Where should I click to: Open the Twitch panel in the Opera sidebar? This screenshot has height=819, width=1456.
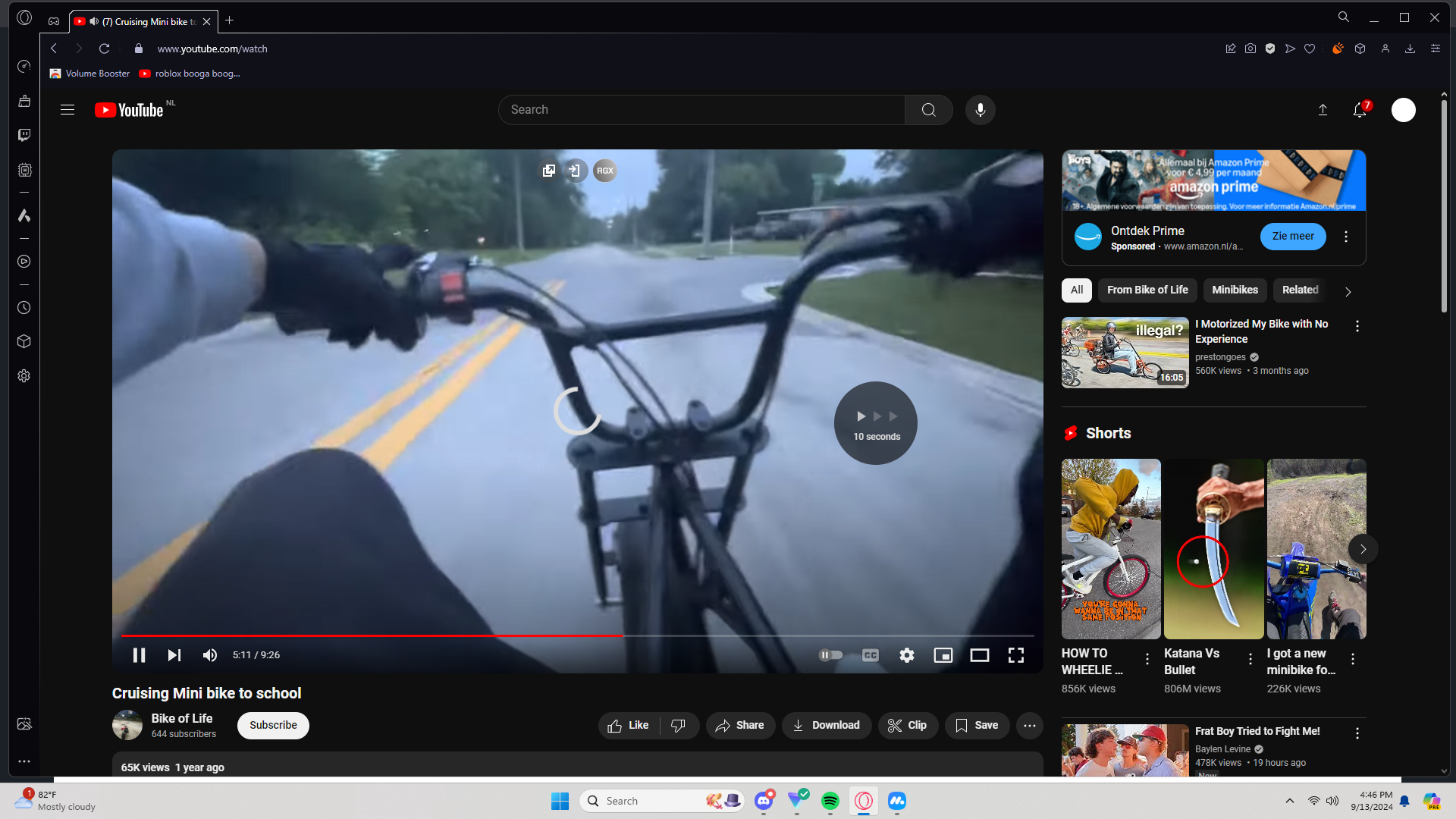[24, 135]
